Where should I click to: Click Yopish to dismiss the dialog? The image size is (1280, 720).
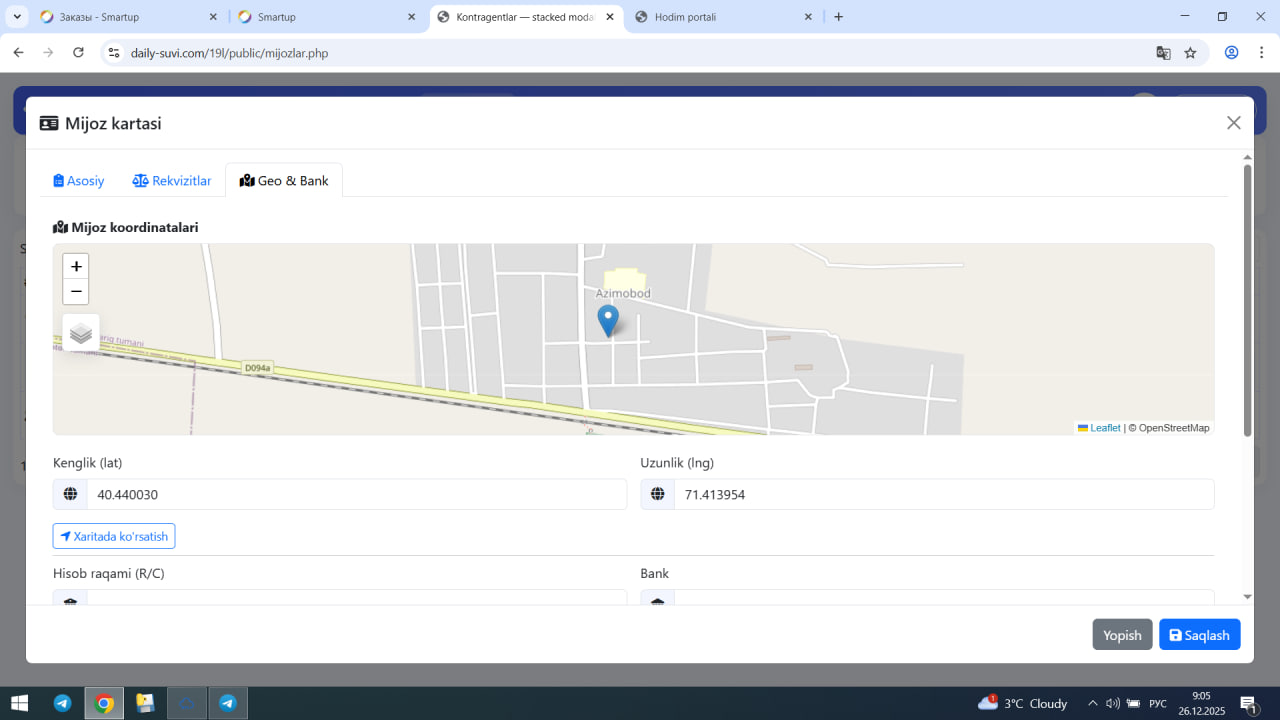[1122, 635]
